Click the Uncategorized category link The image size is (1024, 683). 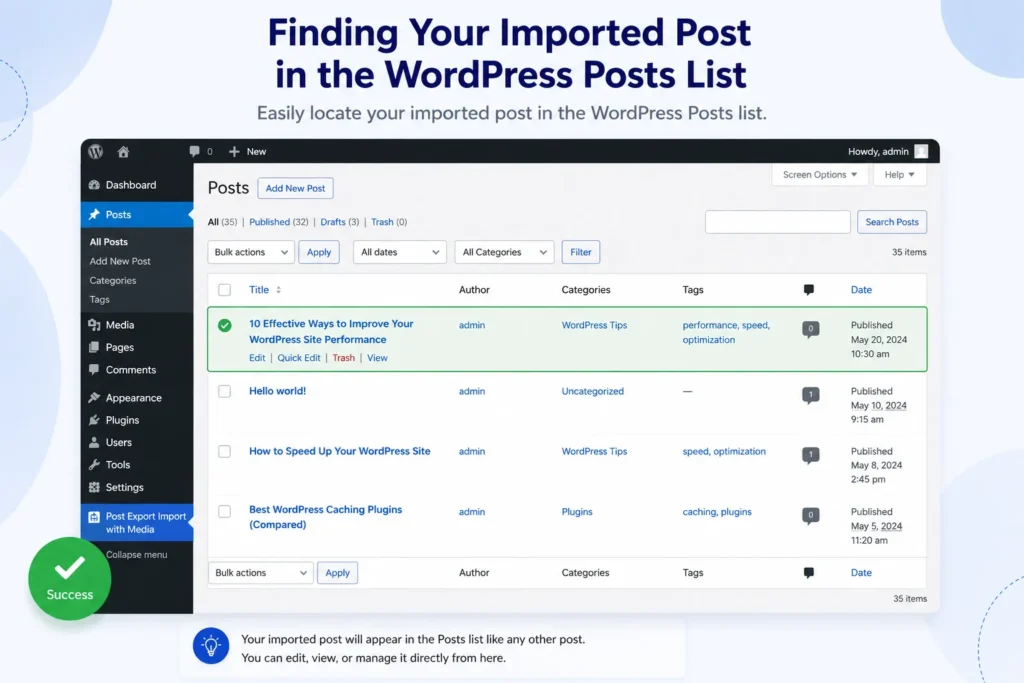point(592,391)
